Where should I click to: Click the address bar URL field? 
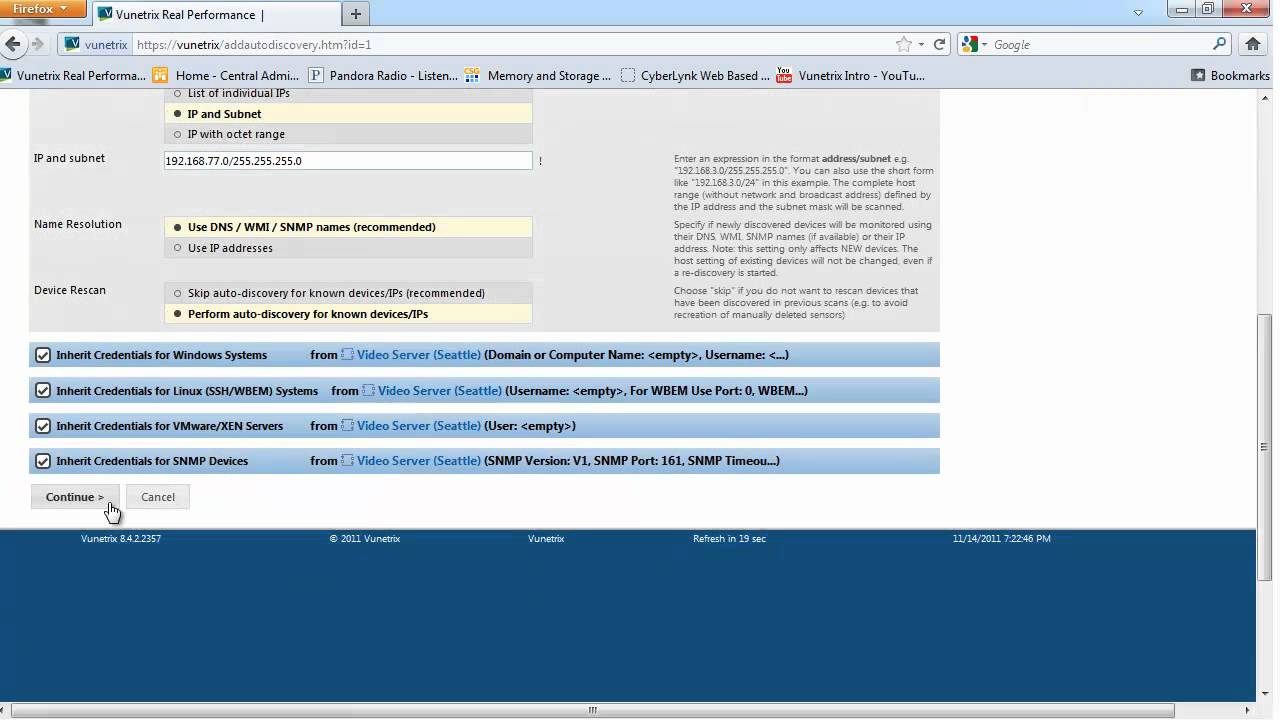[510, 44]
